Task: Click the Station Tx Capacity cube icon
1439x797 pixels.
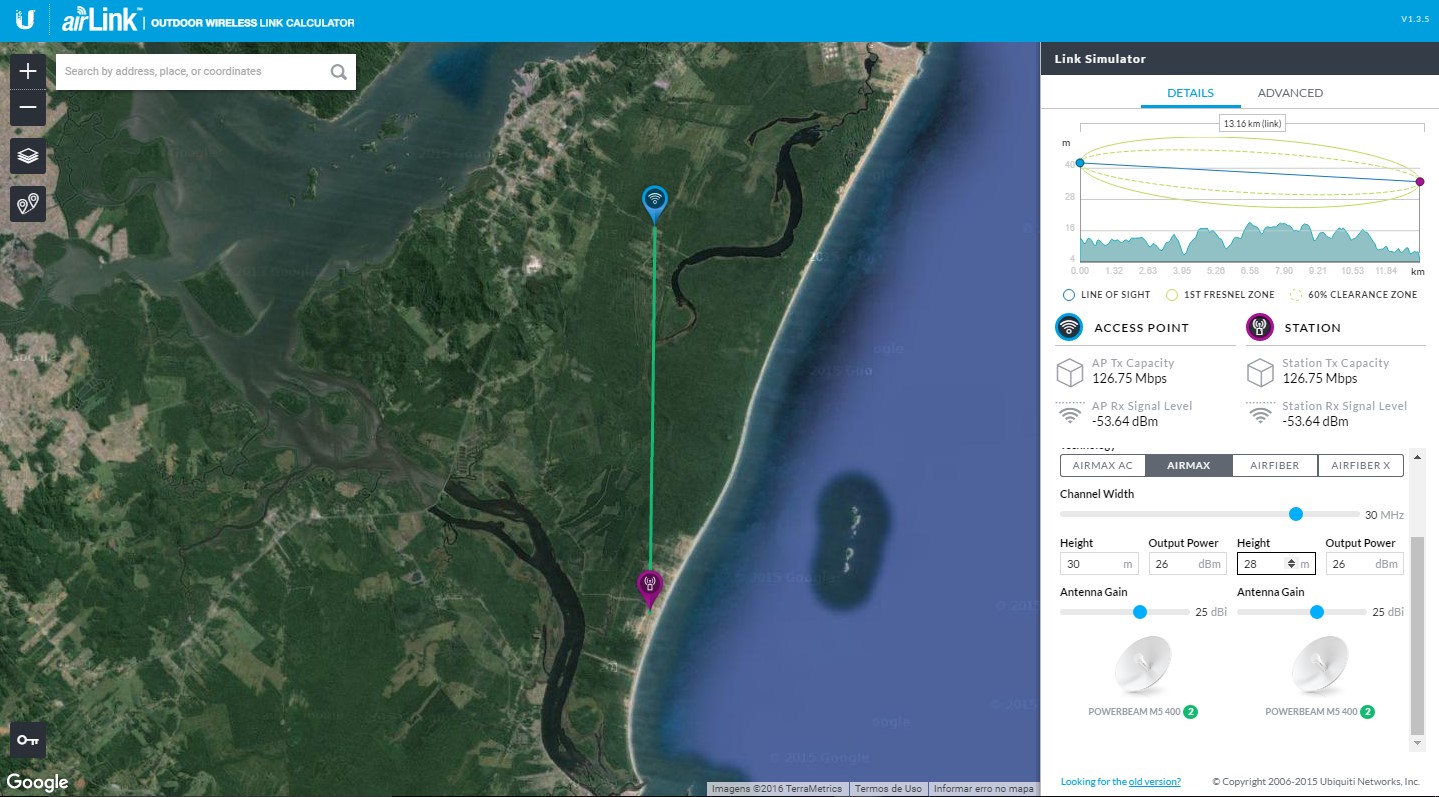Action: click(x=1260, y=372)
